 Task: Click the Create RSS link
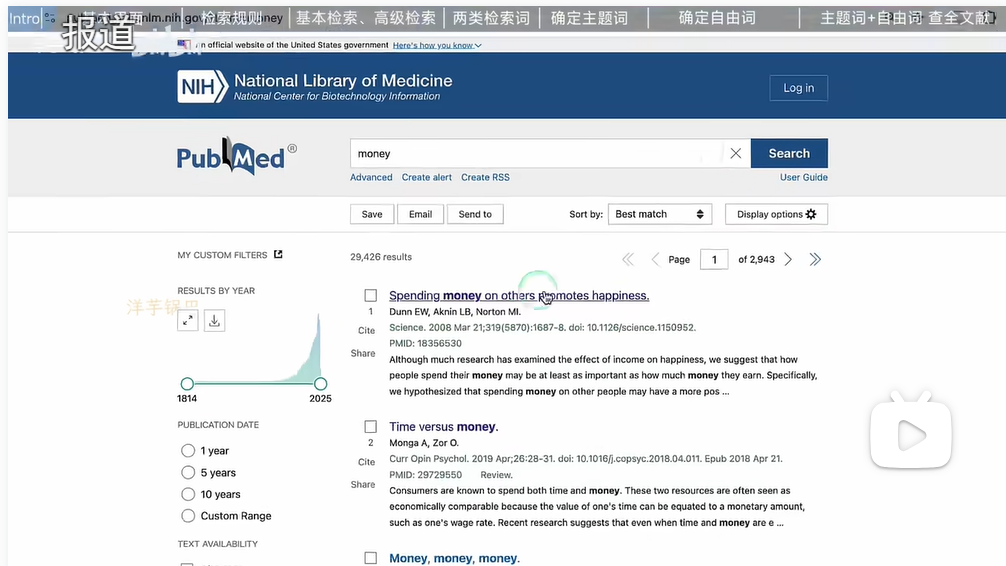point(485,177)
